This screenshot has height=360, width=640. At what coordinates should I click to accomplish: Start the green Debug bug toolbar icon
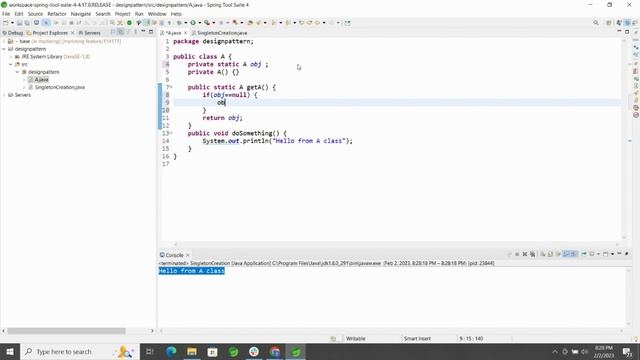coord(179,23)
